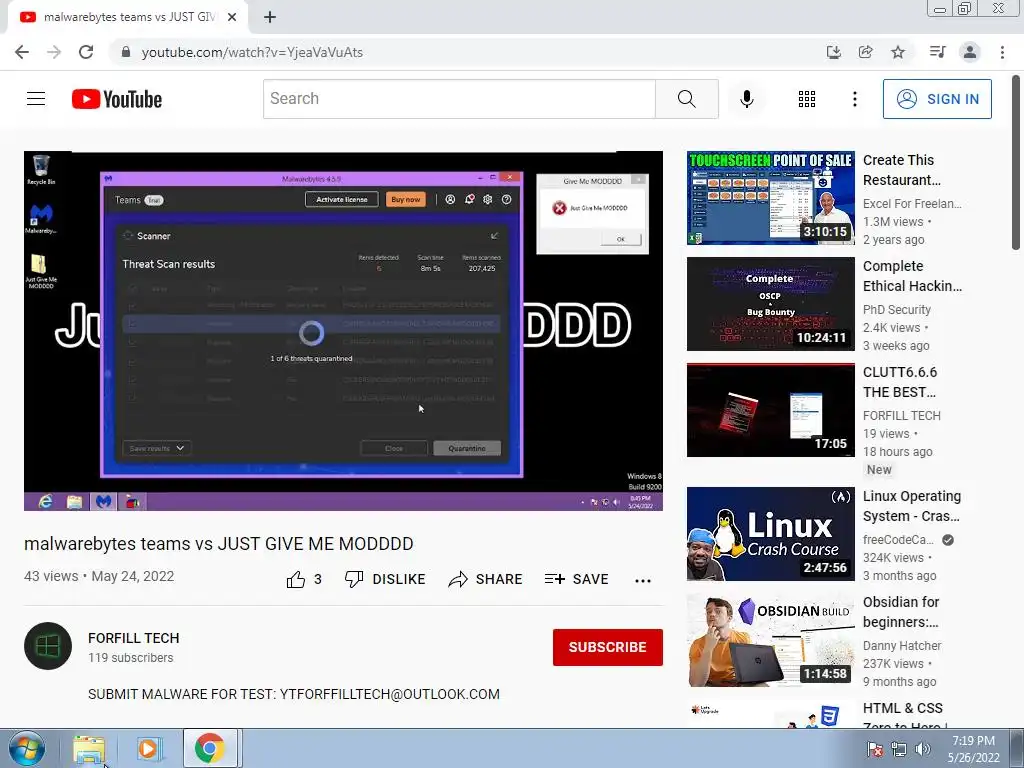Open 'Create This Restaurant...' video title

tap(902, 170)
